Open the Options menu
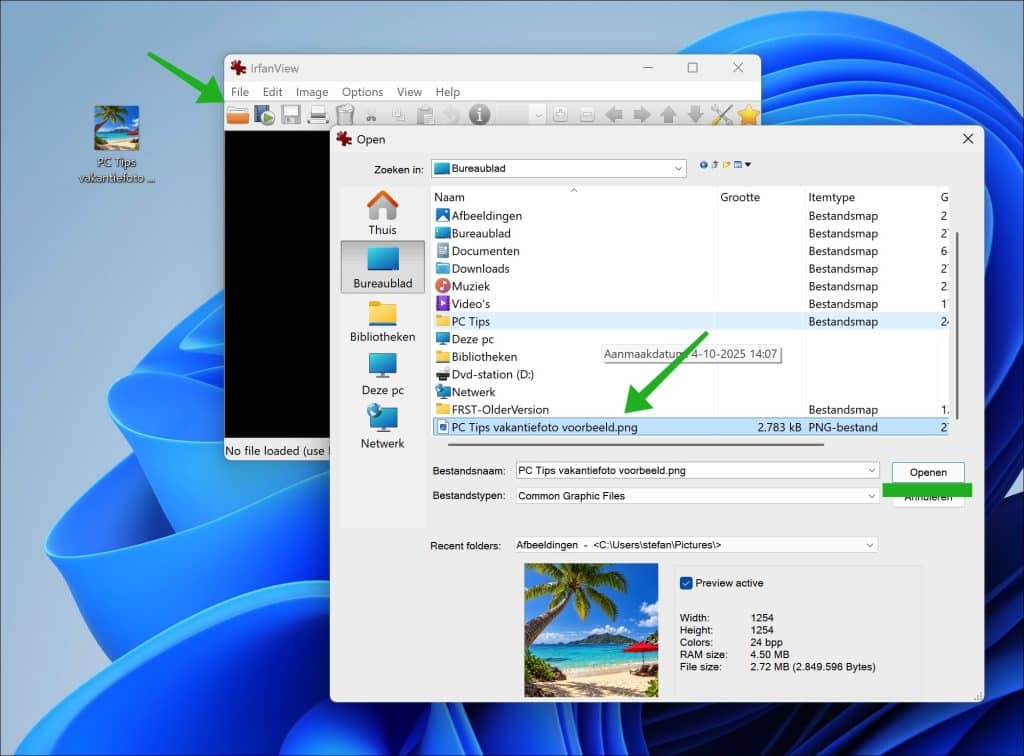The image size is (1024, 756). pyautogui.click(x=362, y=92)
